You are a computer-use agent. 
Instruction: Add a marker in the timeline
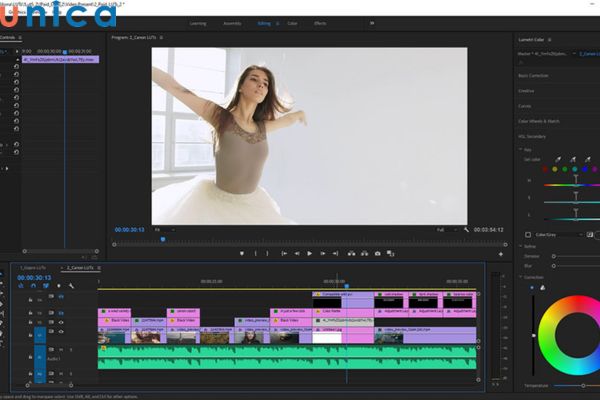coord(59,286)
